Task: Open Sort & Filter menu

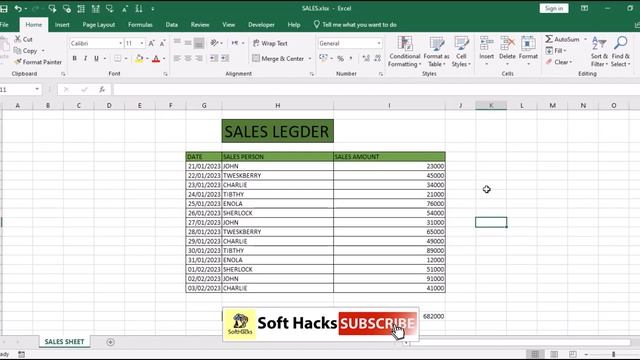Action: click(x=599, y=51)
